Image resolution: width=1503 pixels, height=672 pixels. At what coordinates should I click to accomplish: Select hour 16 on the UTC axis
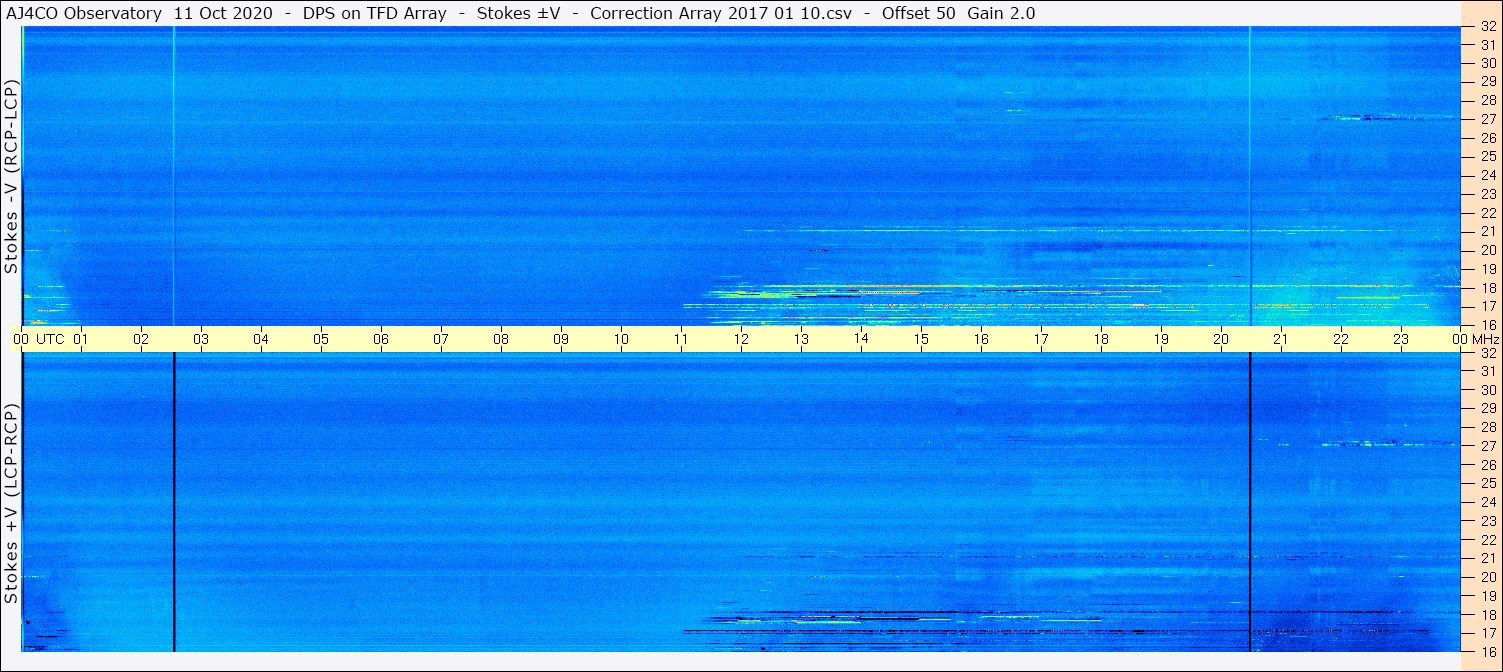pos(981,339)
